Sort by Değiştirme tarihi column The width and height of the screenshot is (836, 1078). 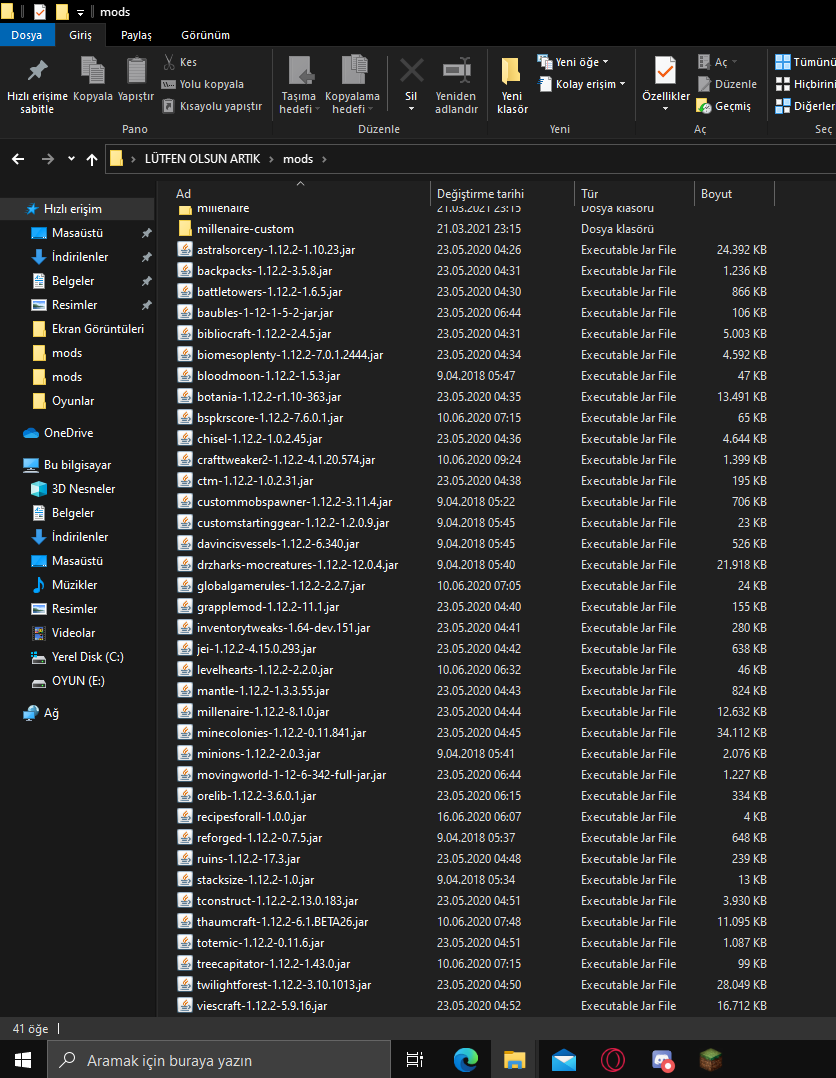(x=480, y=194)
